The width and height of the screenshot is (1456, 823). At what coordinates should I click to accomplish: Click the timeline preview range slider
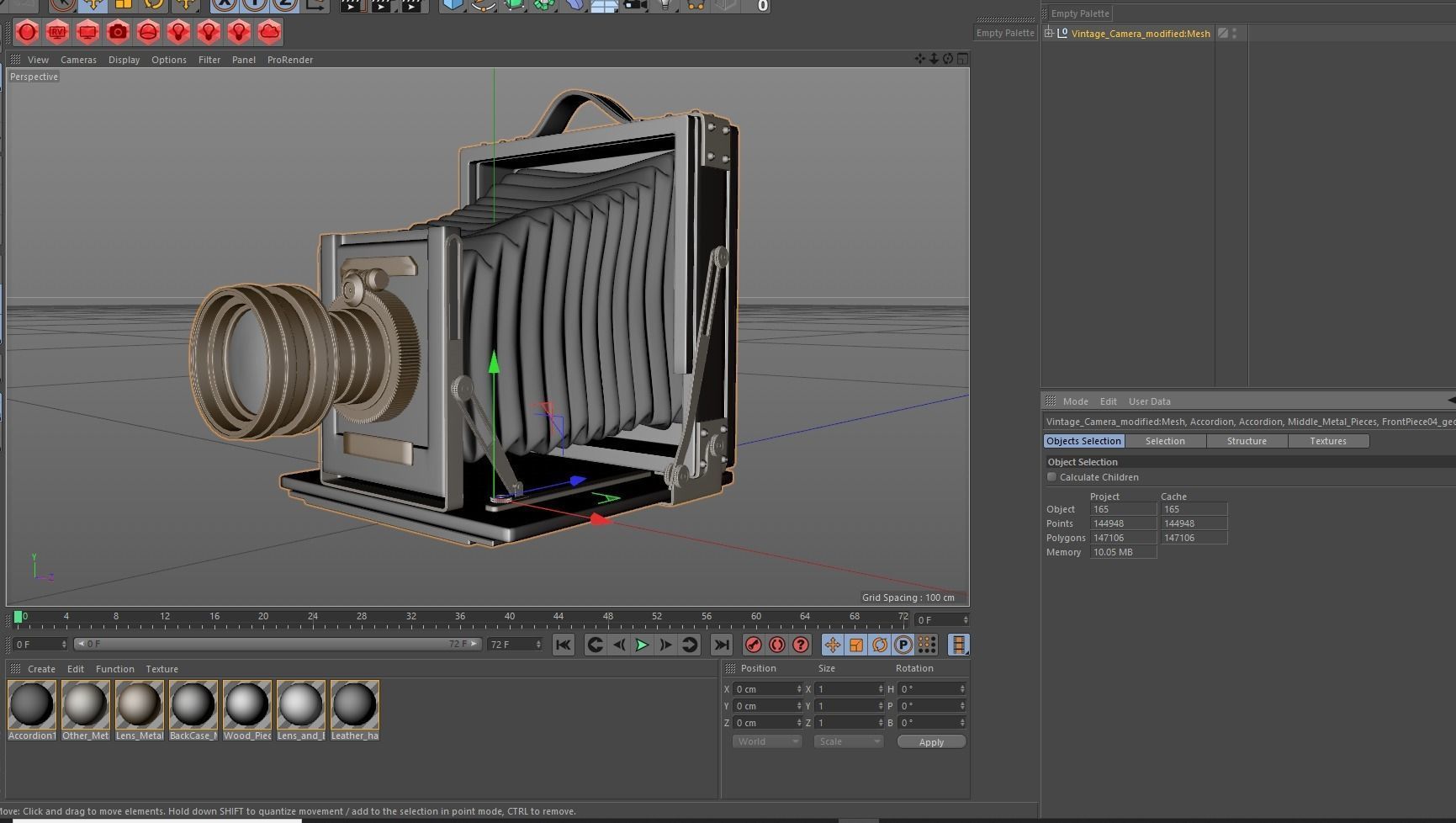click(278, 645)
